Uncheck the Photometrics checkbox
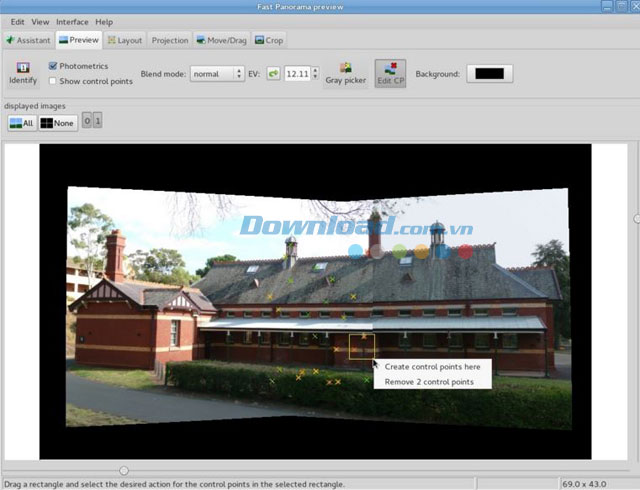 tap(53, 66)
